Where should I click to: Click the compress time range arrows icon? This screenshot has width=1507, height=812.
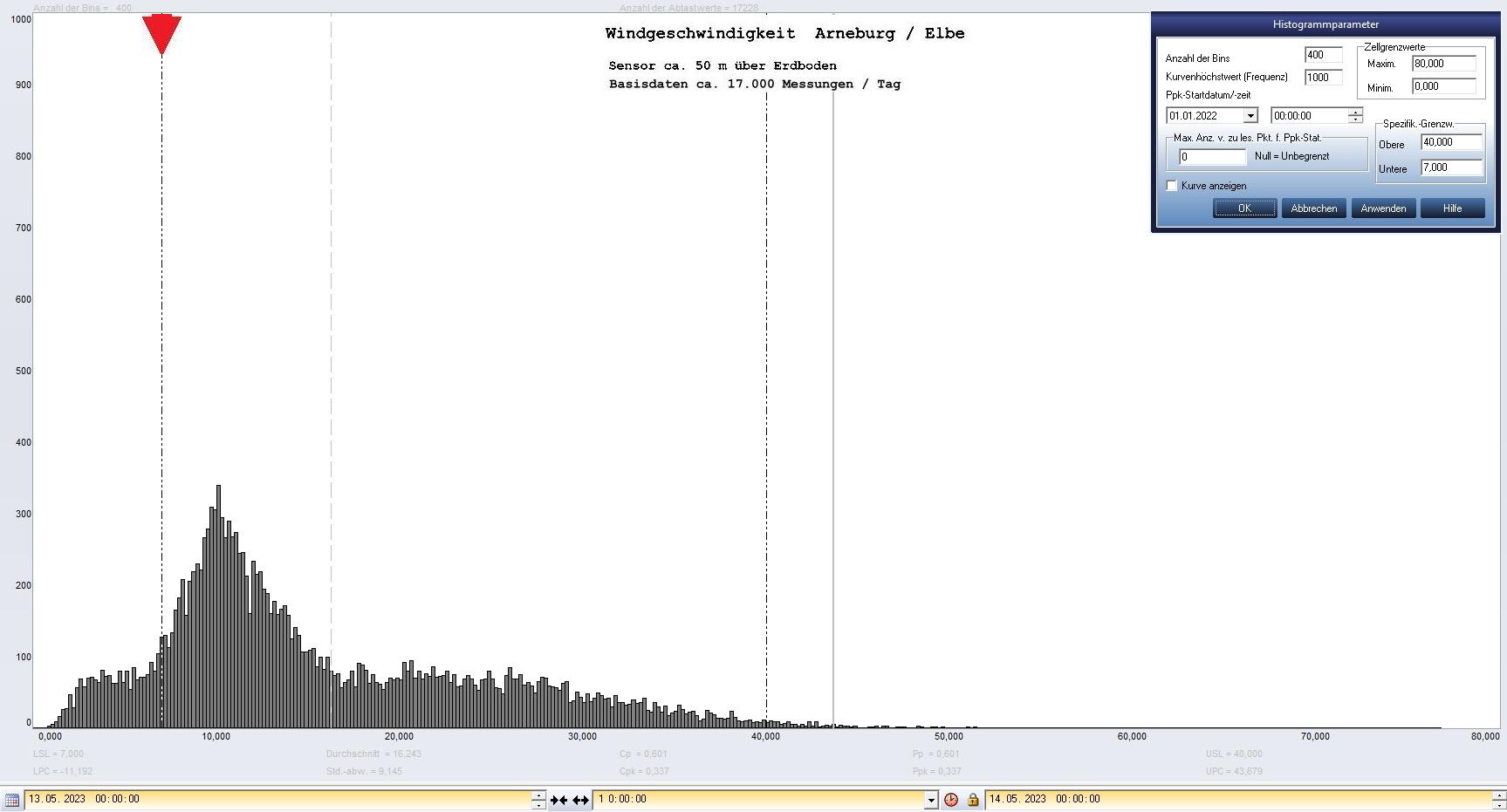click(558, 800)
